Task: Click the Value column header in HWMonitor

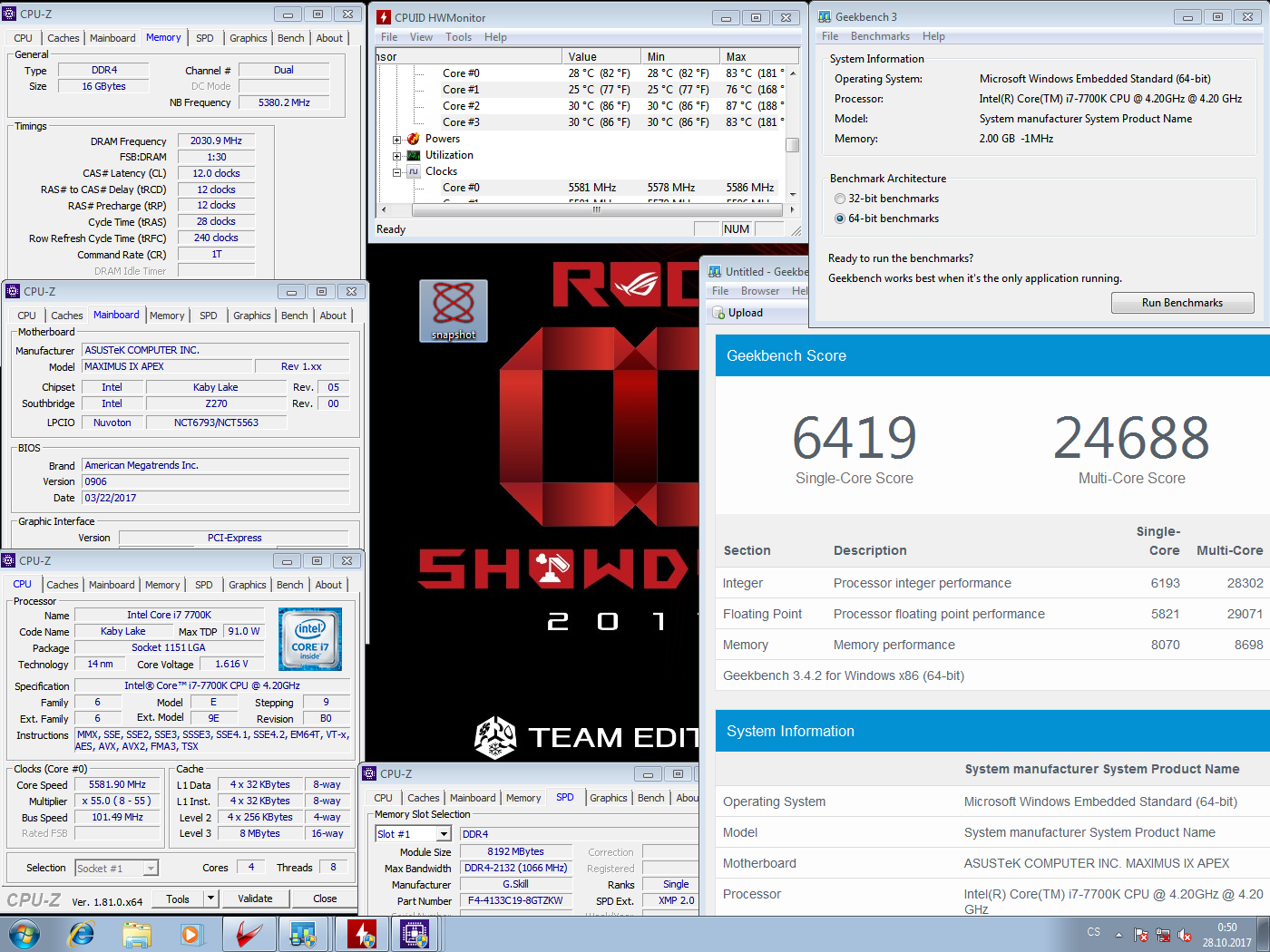Action: (601, 56)
